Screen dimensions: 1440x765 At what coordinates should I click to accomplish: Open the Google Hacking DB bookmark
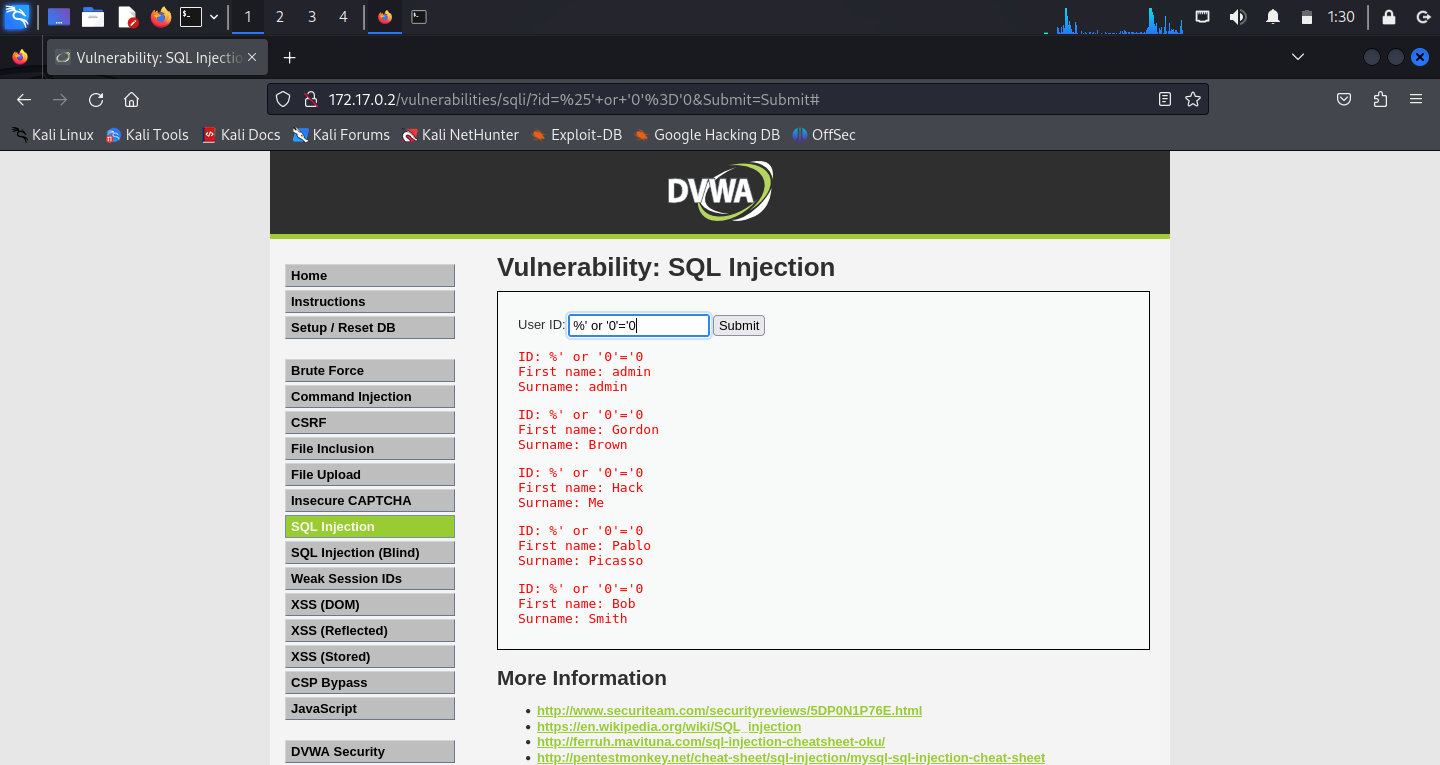tap(707, 135)
